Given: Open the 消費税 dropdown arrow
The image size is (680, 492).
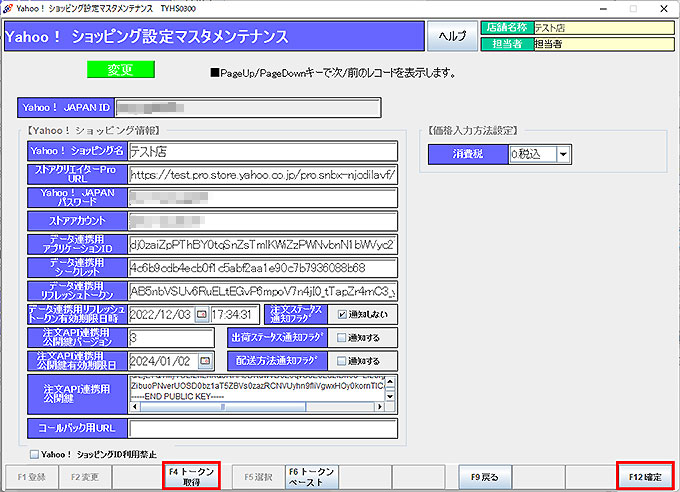Looking at the screenshot, I should (563, 154).
